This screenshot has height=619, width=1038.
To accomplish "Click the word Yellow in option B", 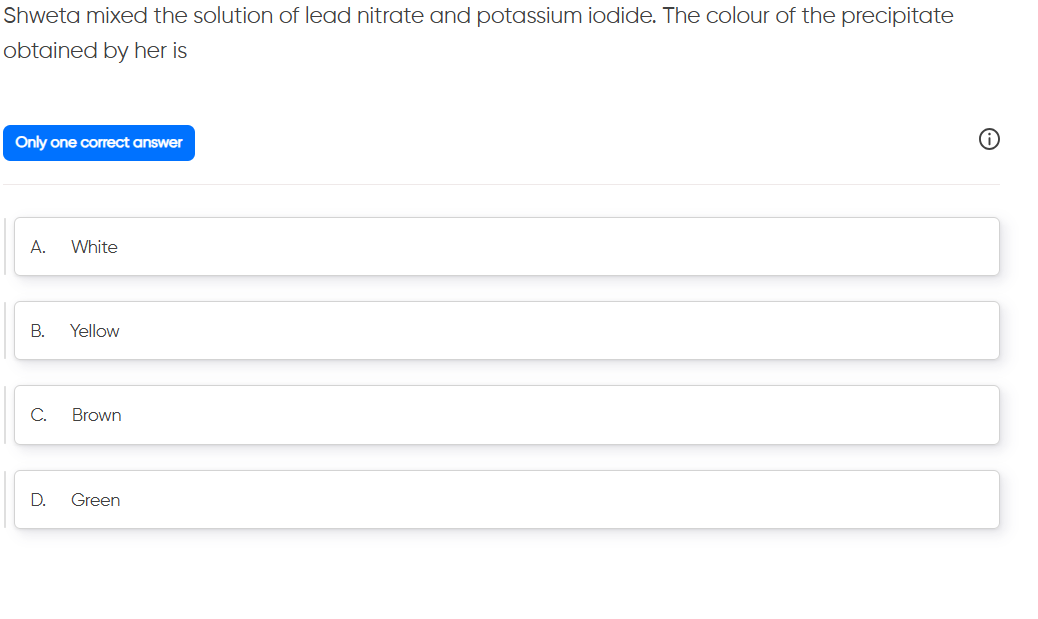I will coord(94,331).
